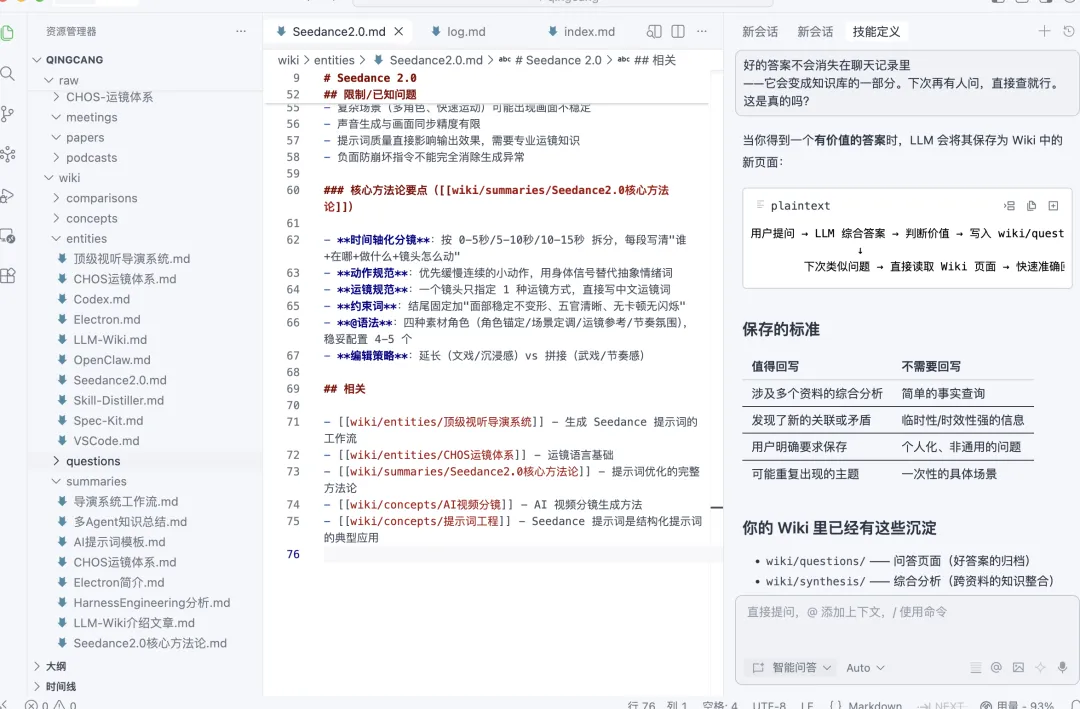This screenshot has height=709, width=1080.
Task: Insert plaintext code block at cursor
Action: point(1009,205)
